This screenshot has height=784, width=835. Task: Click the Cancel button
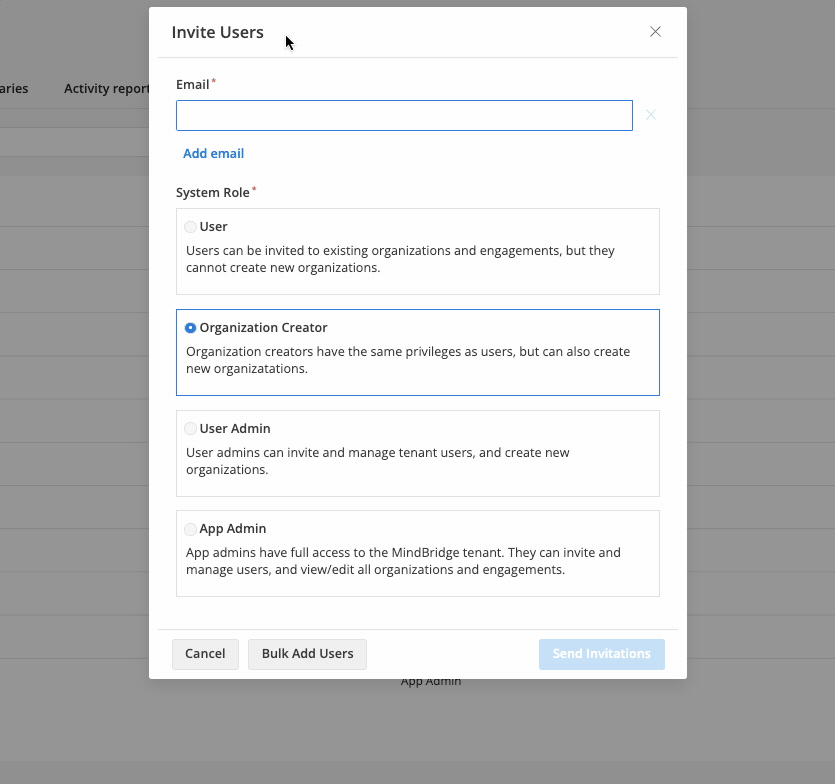click(205, 653)
